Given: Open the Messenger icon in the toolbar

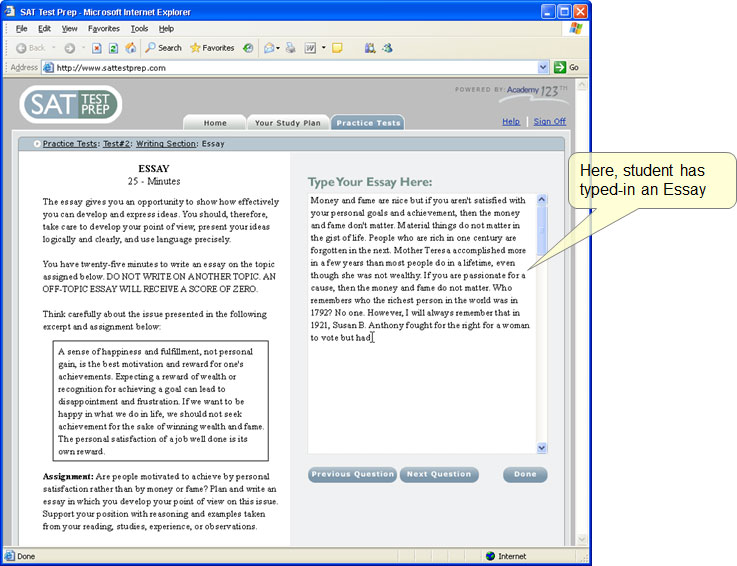Looking at the screenshot, I should click(387, 48).
